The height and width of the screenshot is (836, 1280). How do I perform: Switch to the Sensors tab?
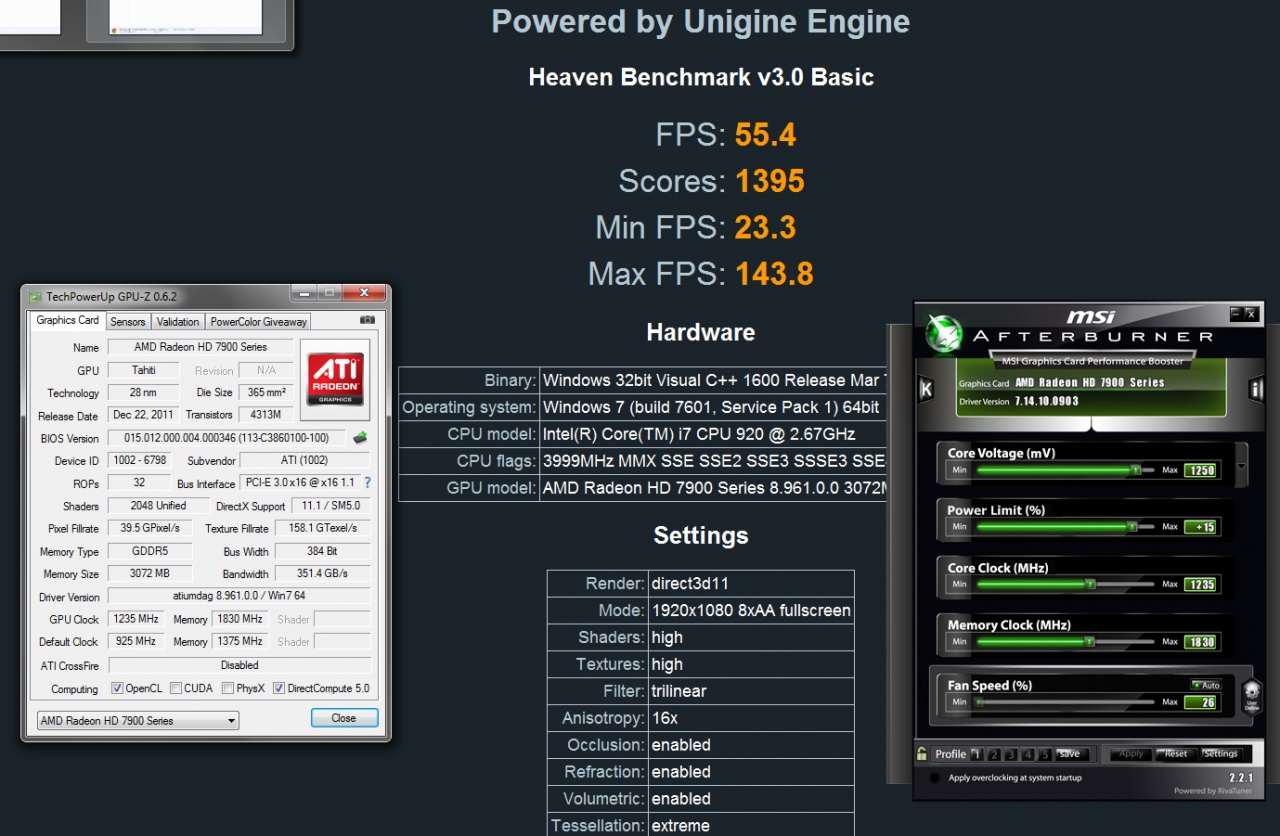point(128,321)
